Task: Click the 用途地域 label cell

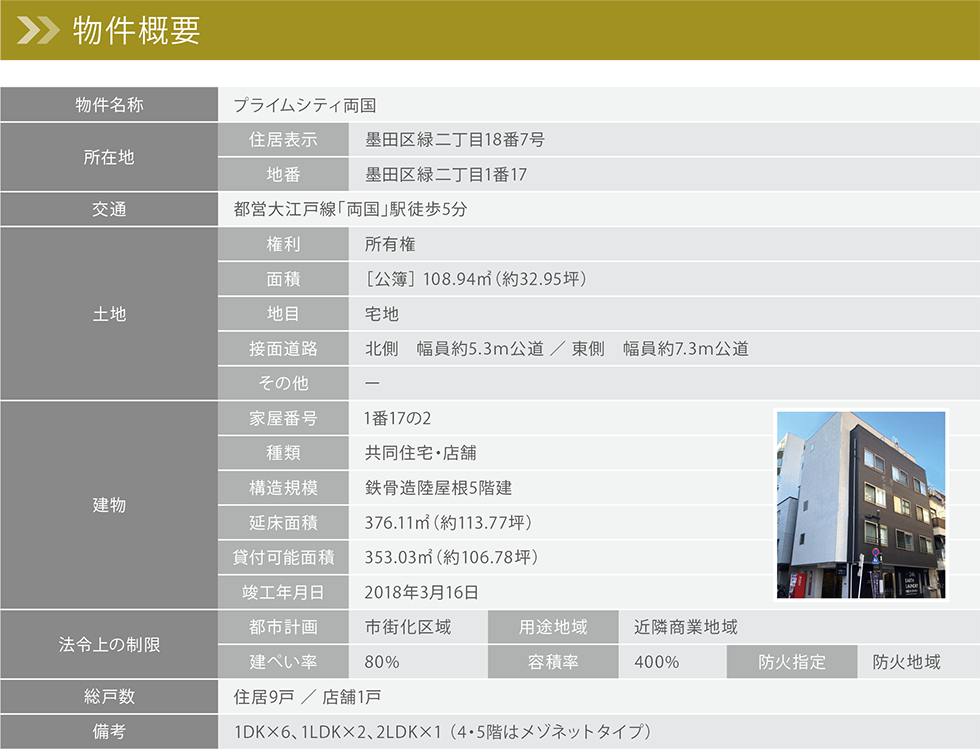Action: pos(553,627)
